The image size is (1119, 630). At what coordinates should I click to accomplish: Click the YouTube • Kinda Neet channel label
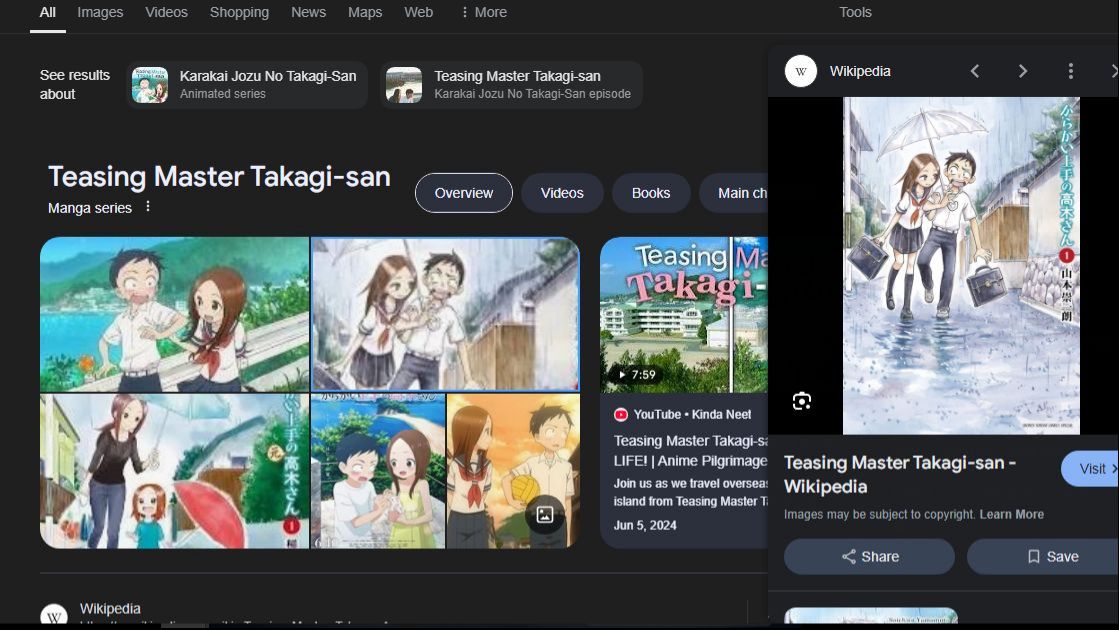(x=692, y=415)
